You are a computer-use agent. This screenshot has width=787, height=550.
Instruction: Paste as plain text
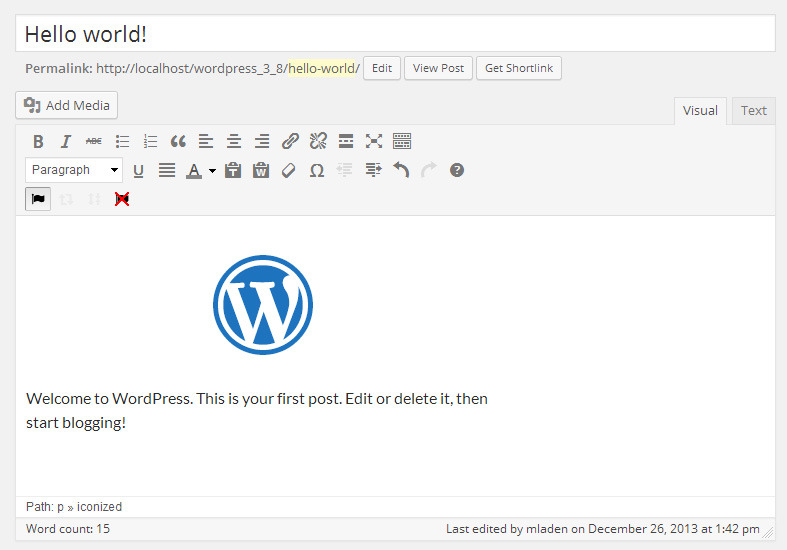pyautogui.click(x=233, y=171)
